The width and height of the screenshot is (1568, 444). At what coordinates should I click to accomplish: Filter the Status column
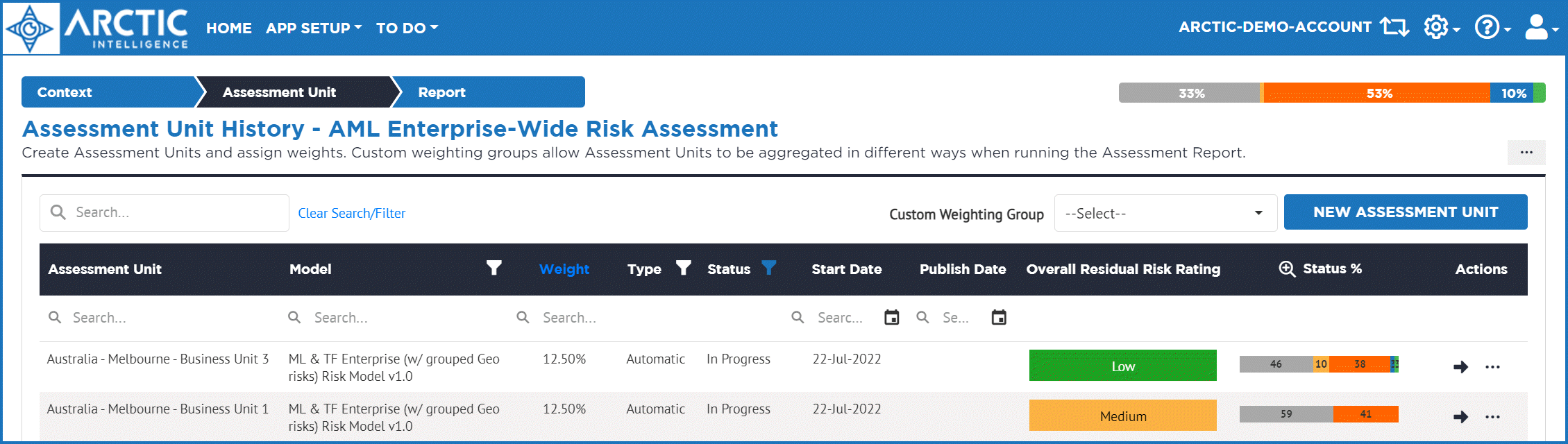click(768, 268)
